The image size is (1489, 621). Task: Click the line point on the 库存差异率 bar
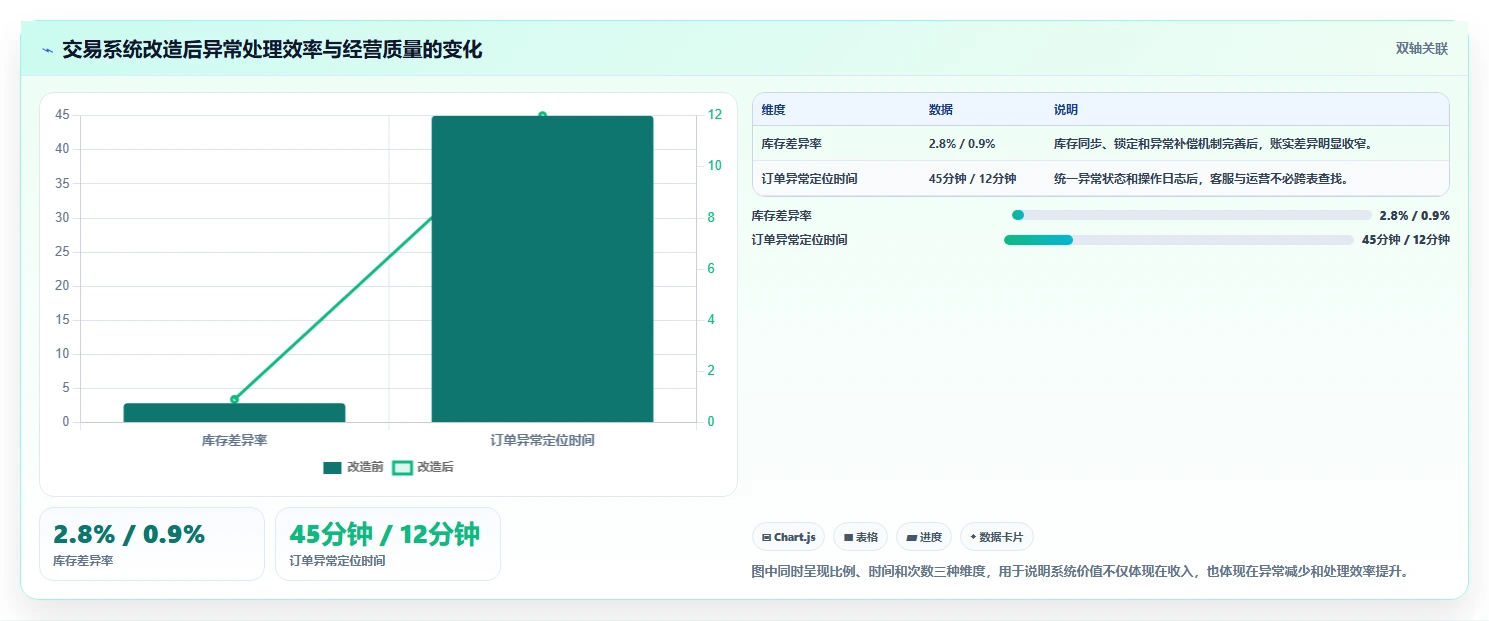234,399
